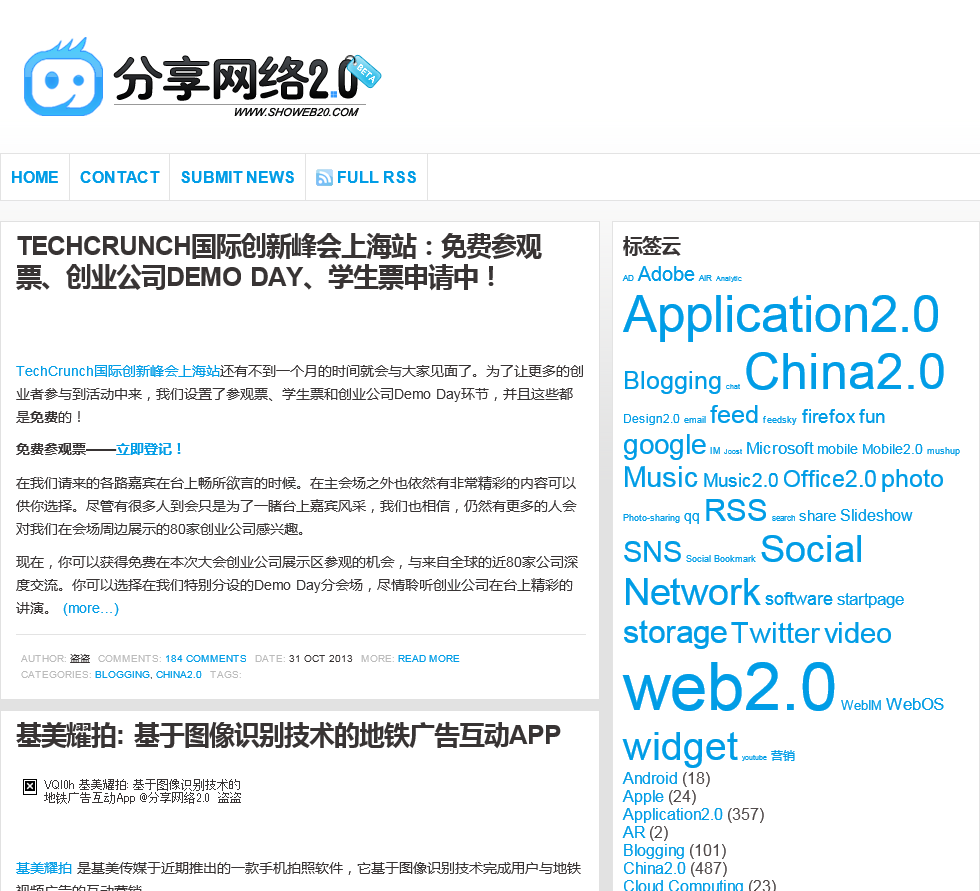Select the startpage tag
This screenshot has width=980, height=891.
click(x=870, y=599)
